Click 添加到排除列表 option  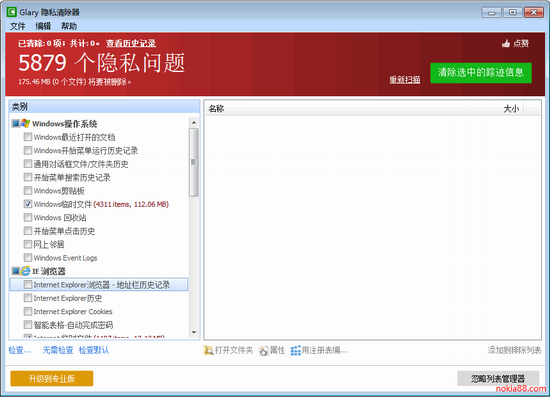pyautogui.click(x=514, y=350)
